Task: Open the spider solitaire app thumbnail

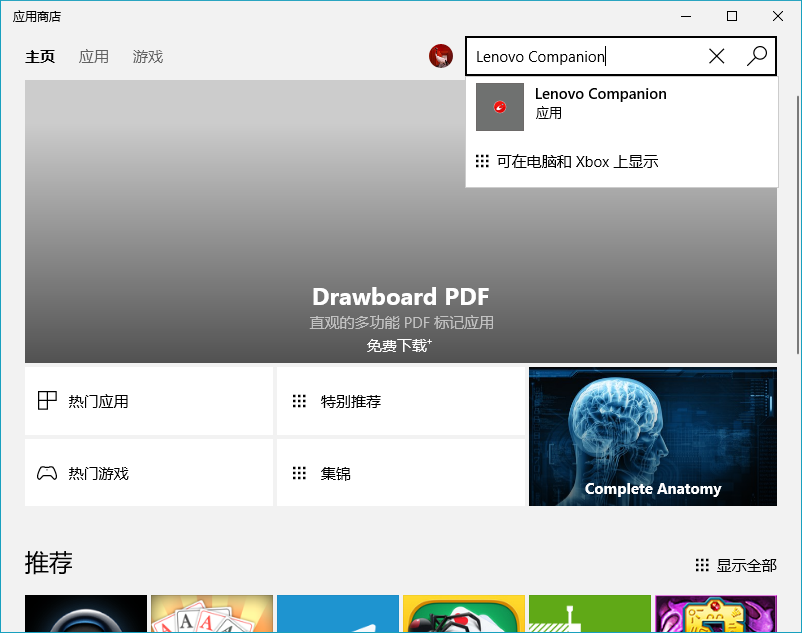Action: point(464,614)
